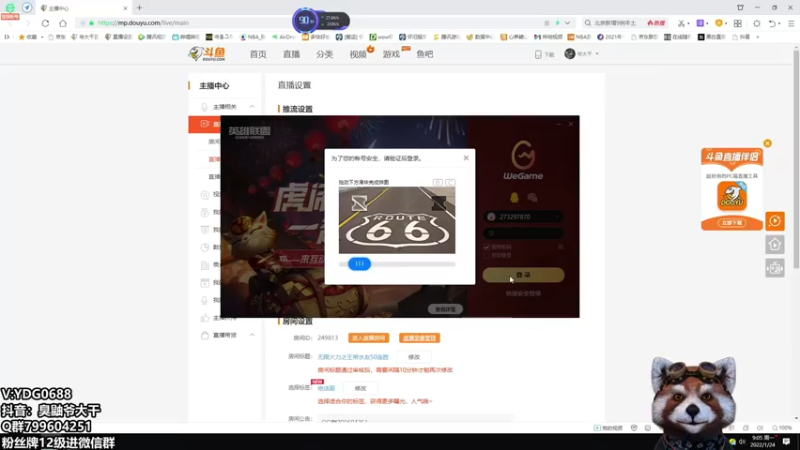Click the Douyu logo in the site header
800x450 pixels.
tap(207, 54)
